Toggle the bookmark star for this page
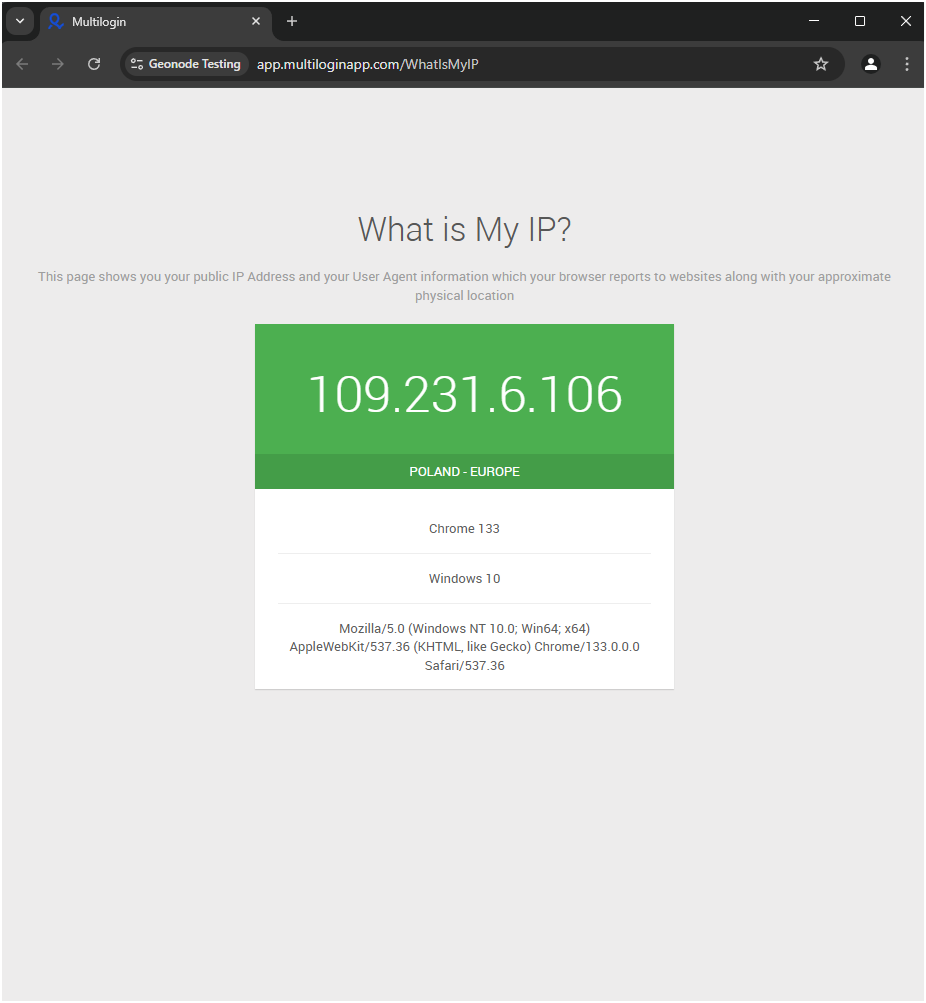The height and width of the screenshot is (1003, 926). tap(820, 63)
